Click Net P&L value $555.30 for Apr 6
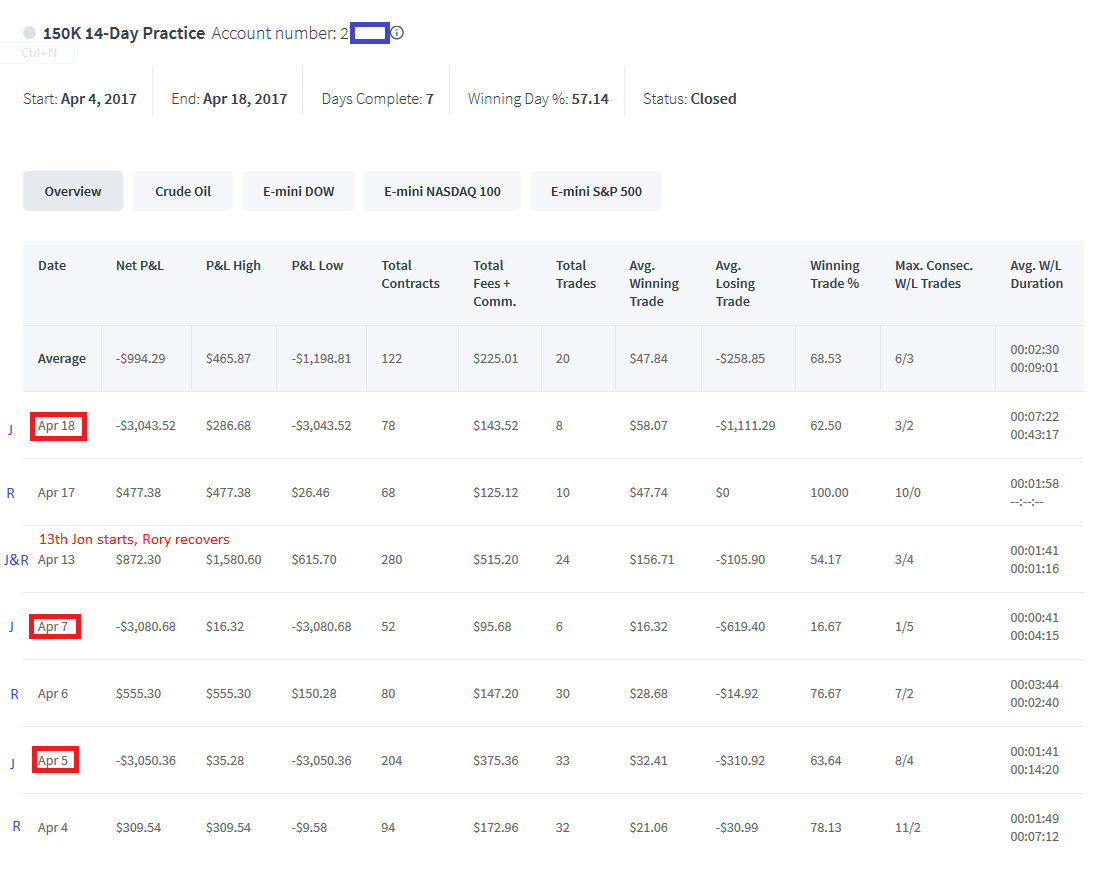 click(138, 693)
